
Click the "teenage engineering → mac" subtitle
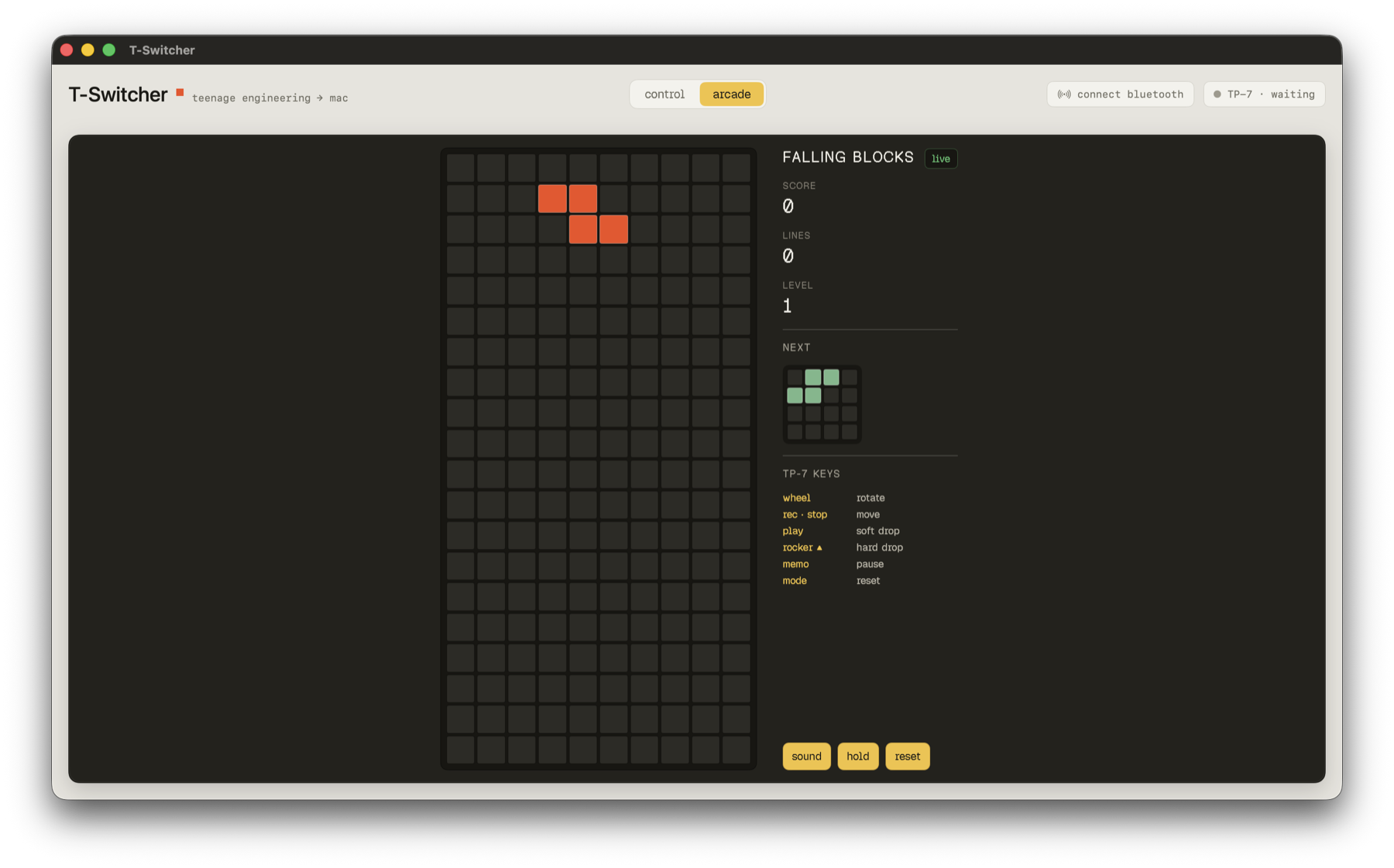(270, 98)
